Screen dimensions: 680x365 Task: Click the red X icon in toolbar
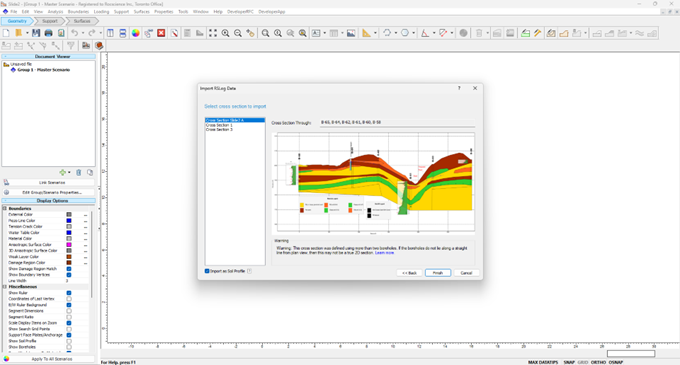click(x=161, y=33)
